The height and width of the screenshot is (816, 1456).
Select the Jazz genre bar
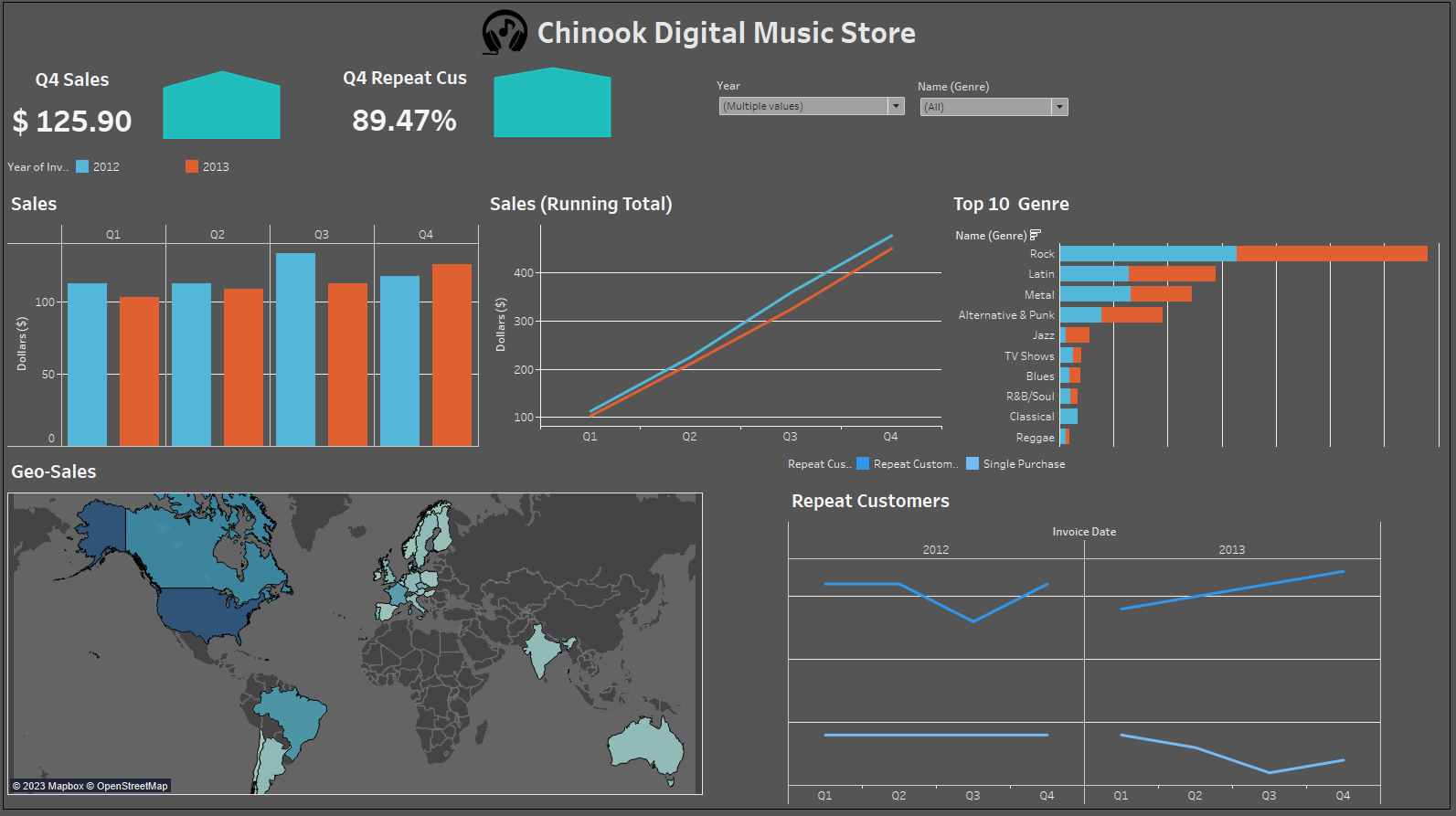click(1075, 334)
